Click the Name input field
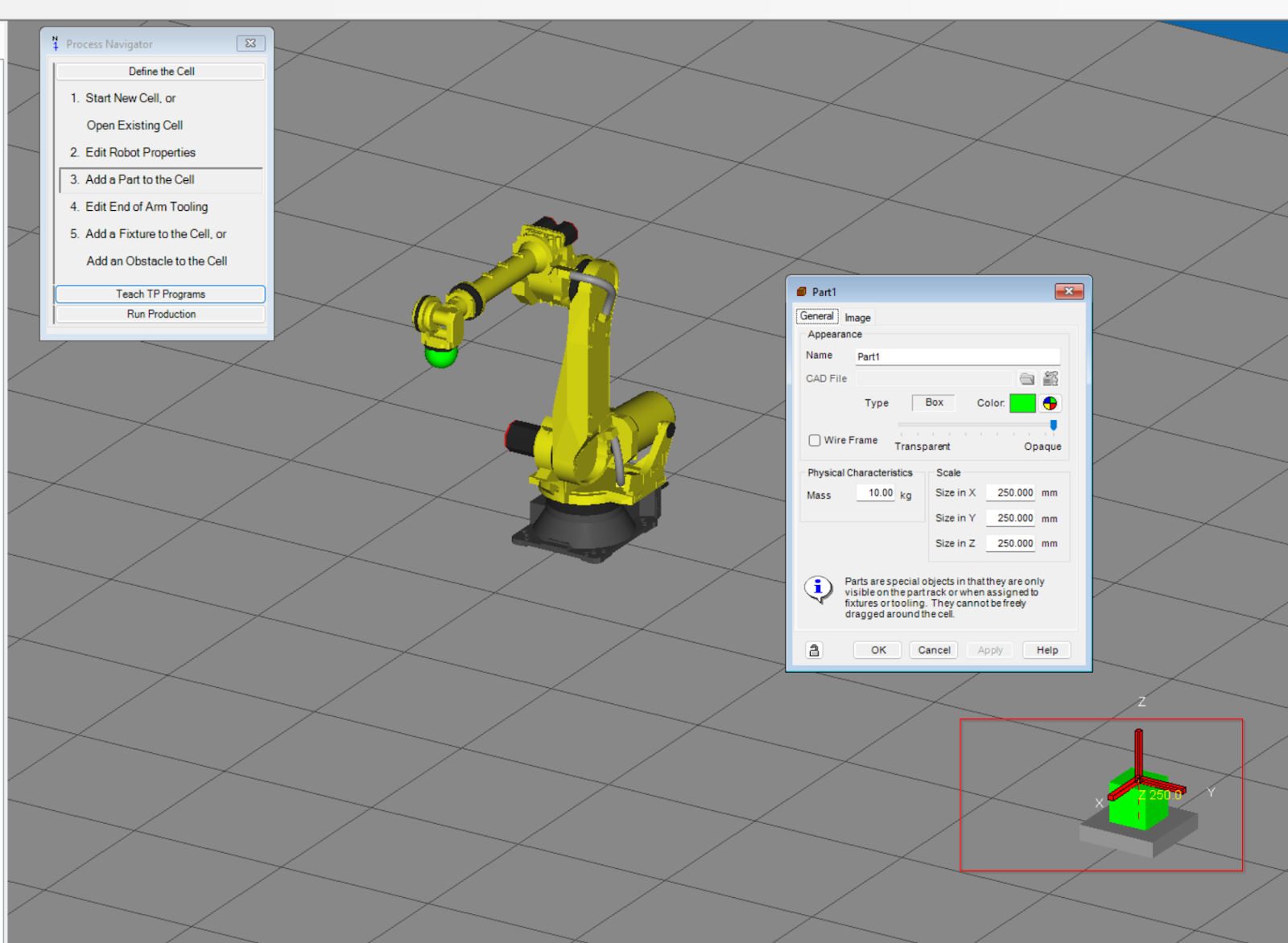 pyautogui.click(x=957, y=356)
